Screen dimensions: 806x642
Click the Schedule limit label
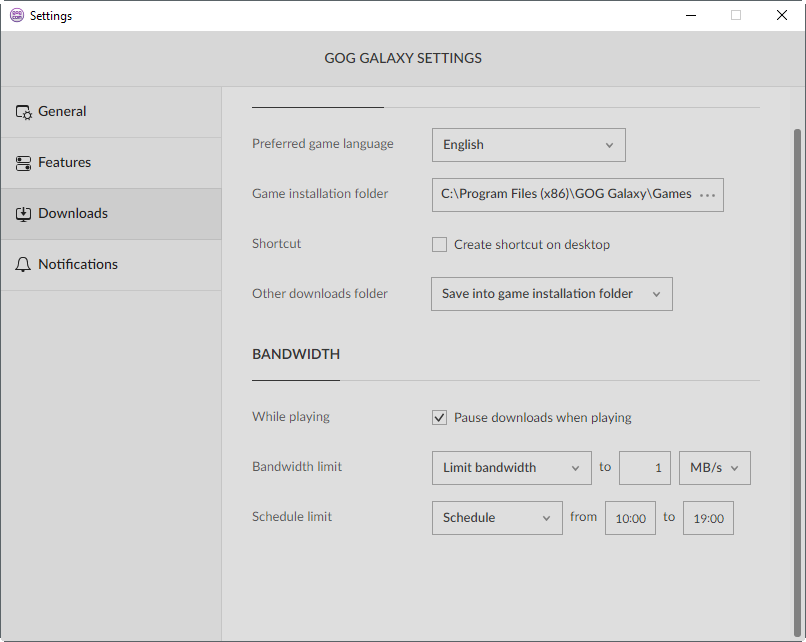coord(292,517)
